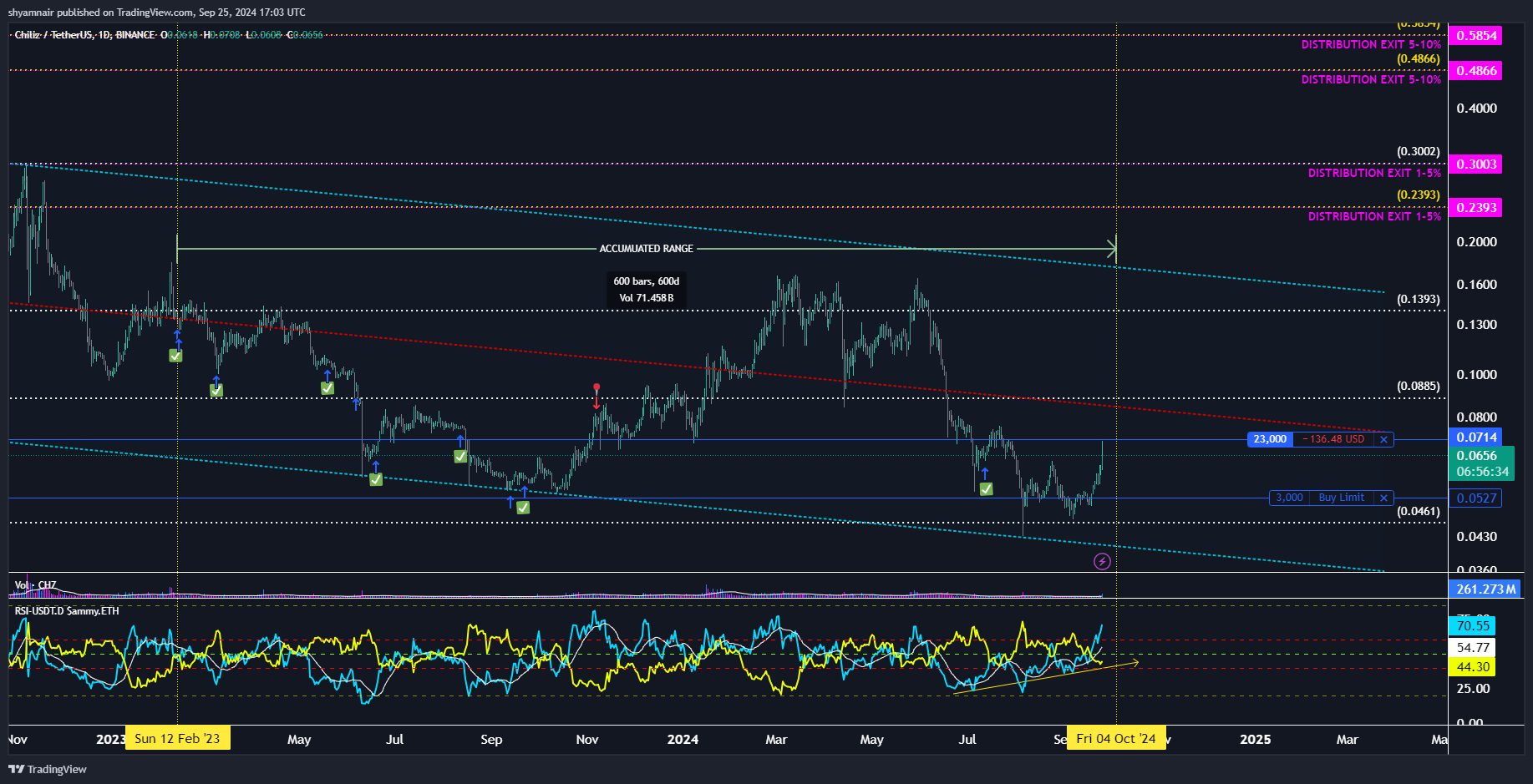The height and width of the screenshot is (784, 1533).
Task: Click DISTRIBUTION EXIT 1-5% label below (0.3002)
Action: (x=1374, y=174)
